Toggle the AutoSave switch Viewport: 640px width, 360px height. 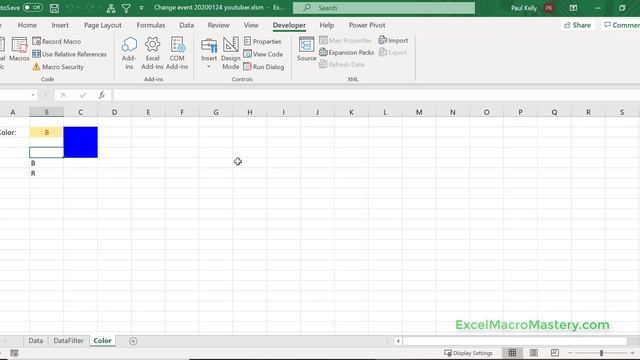33,8
